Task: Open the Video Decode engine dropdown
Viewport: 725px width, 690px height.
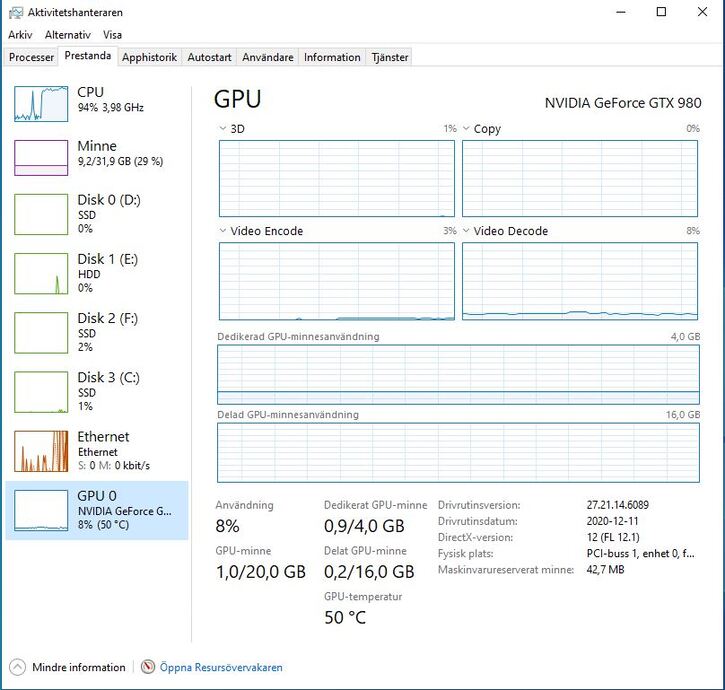Action: [466, 231]
